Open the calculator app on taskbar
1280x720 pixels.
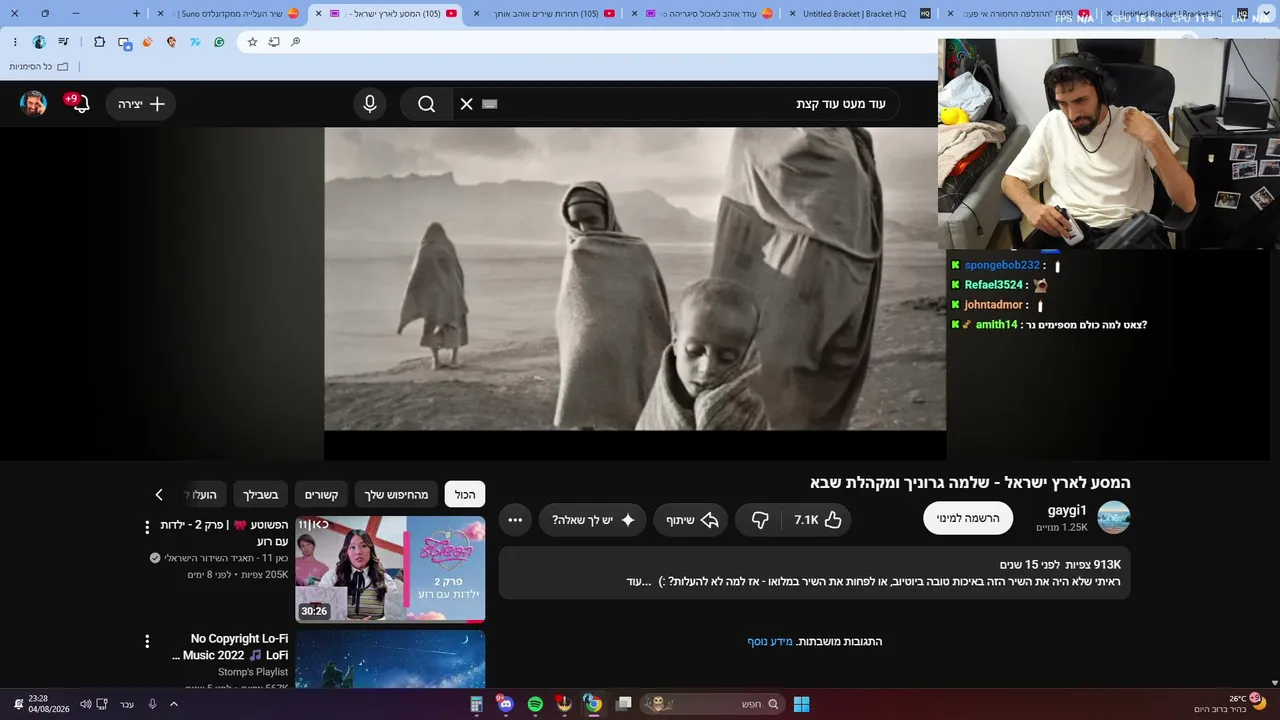[476, 704]
